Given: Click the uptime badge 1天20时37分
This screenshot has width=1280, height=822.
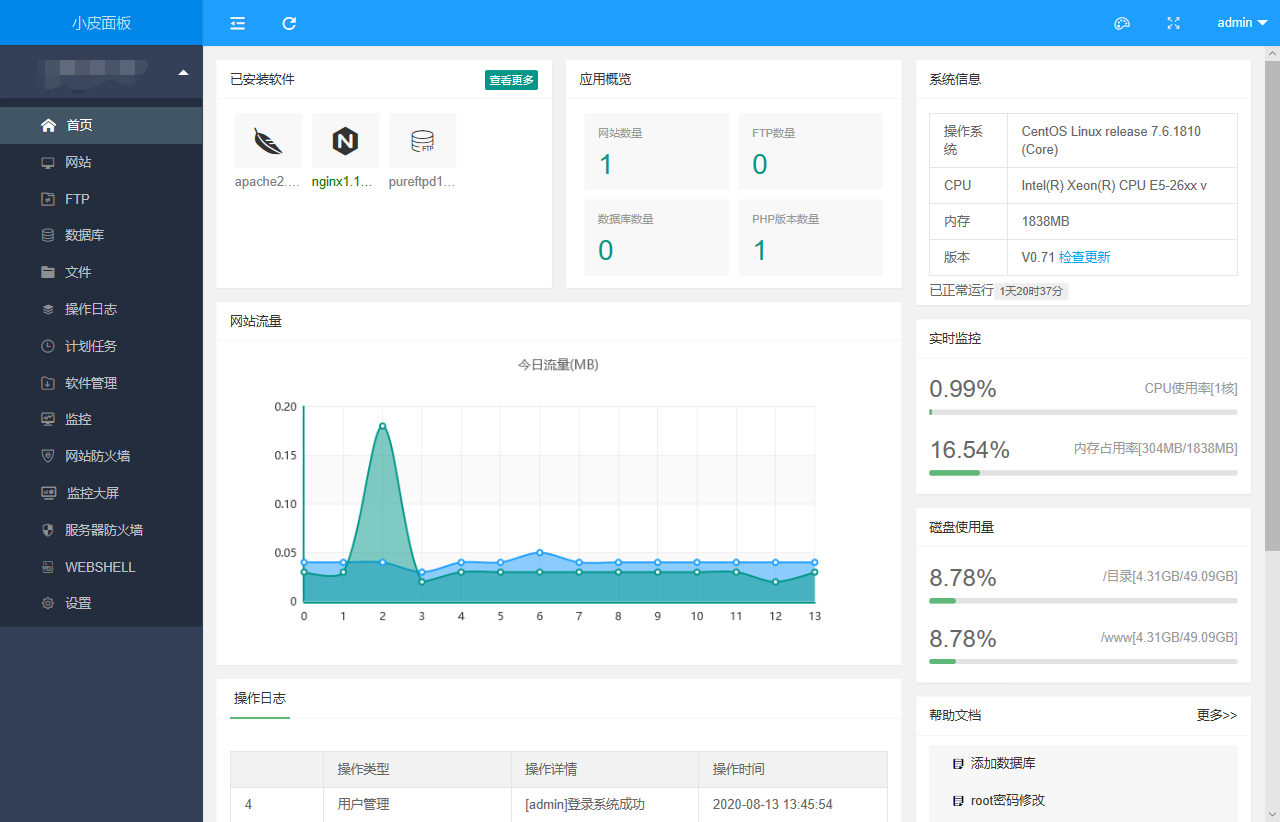Looking at the screenshot, I should click(1031, 291).
